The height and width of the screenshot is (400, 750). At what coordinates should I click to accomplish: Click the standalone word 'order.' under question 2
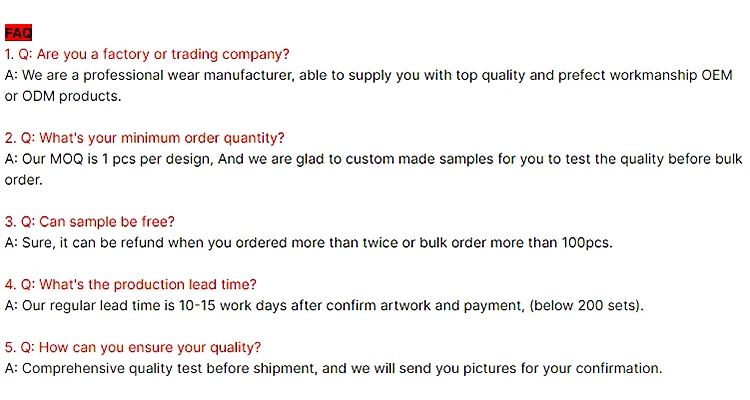(x=24, y=180)
